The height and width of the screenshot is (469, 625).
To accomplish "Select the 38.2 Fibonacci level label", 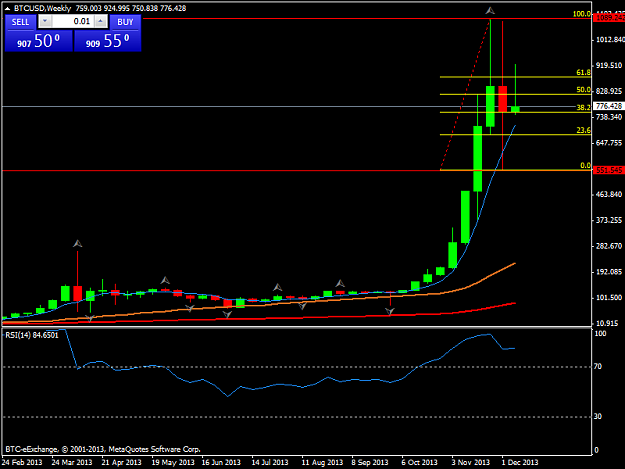I will [584, 108].
